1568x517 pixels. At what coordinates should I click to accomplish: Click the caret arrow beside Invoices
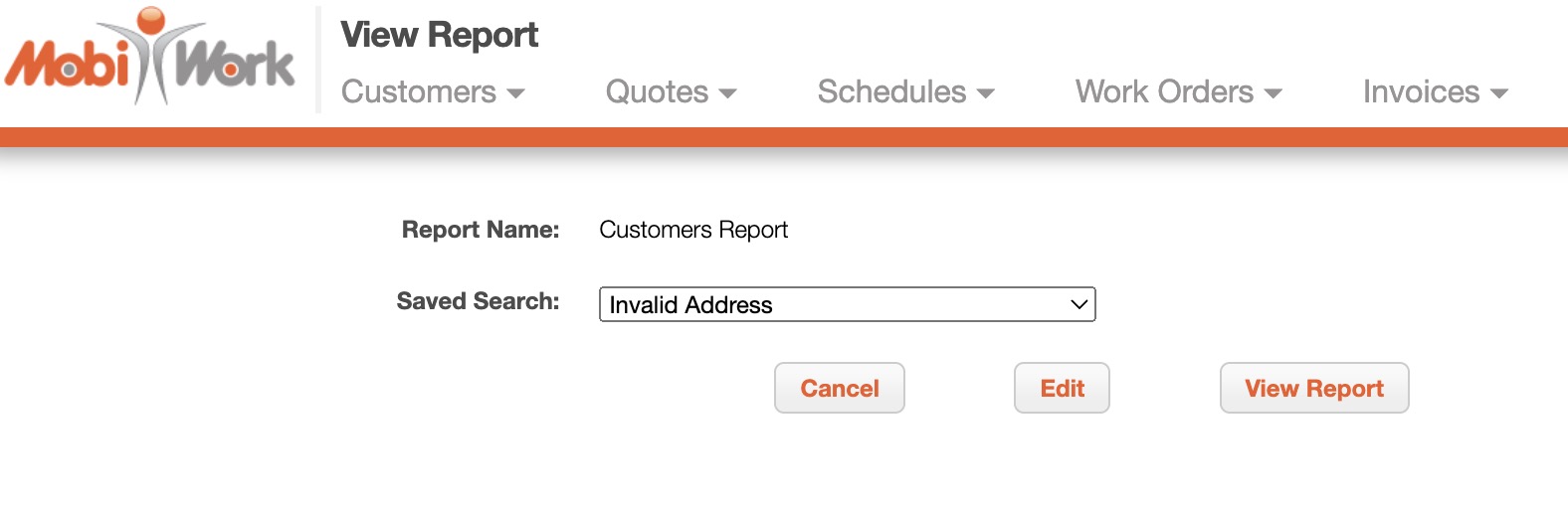click(1498, 93)
